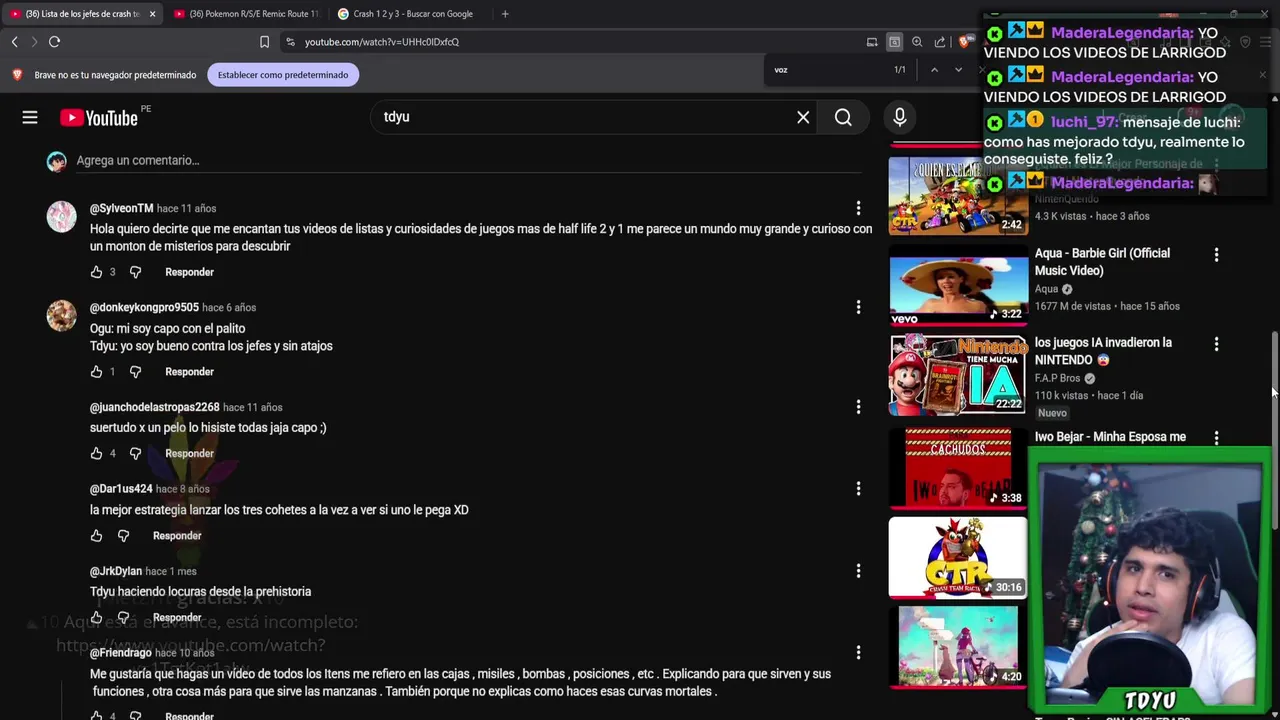Open the options menu on @JrkDylan's comment
The image size is (1280, 720).
858,571
